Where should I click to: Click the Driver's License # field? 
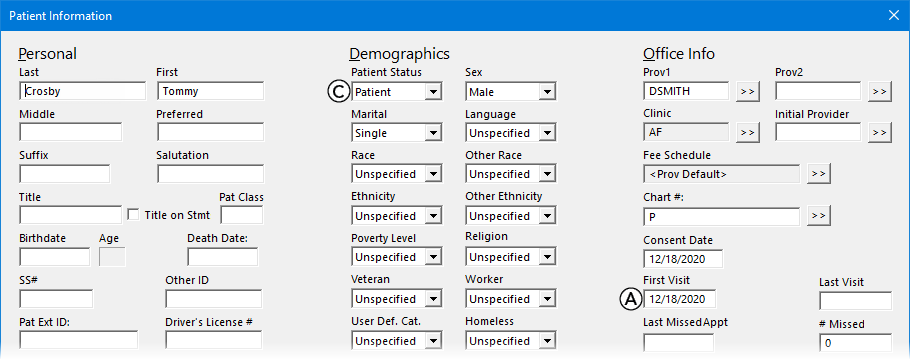tap(214, 340)
